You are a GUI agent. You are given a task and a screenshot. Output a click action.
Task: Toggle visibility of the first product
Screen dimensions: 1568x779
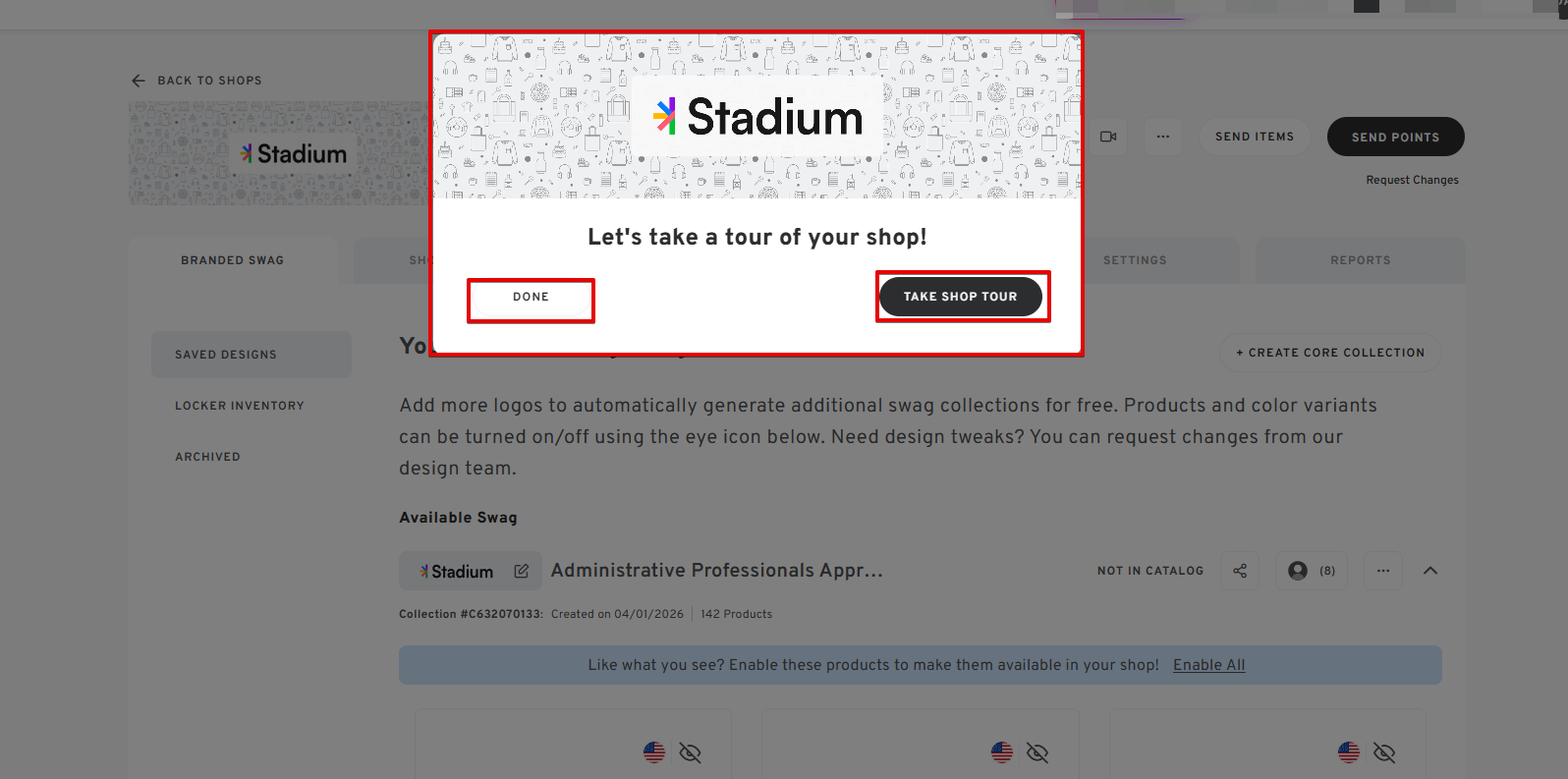[691, 752]
